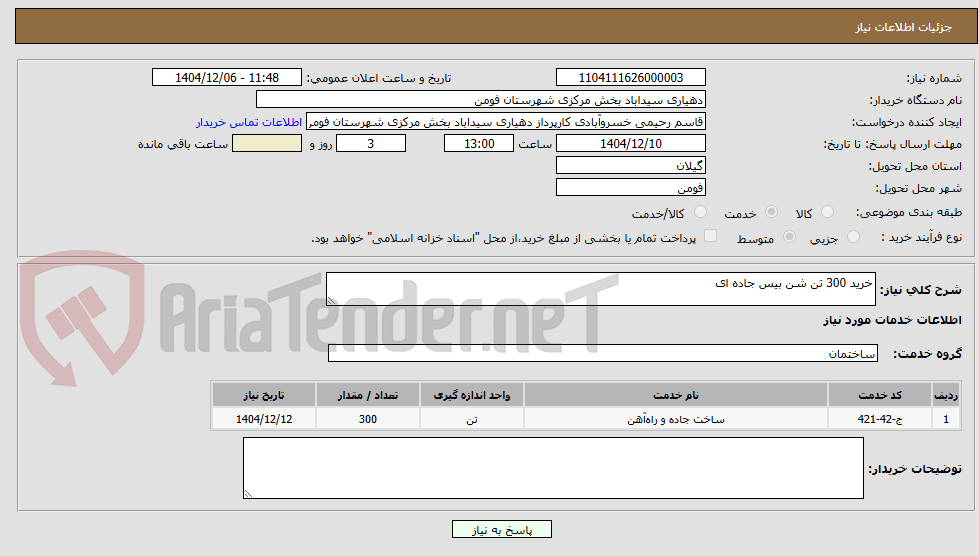This screenshot has height=556, width=979.
Task: Click the پاسخ به نیاز button
Action: (501, 529)
